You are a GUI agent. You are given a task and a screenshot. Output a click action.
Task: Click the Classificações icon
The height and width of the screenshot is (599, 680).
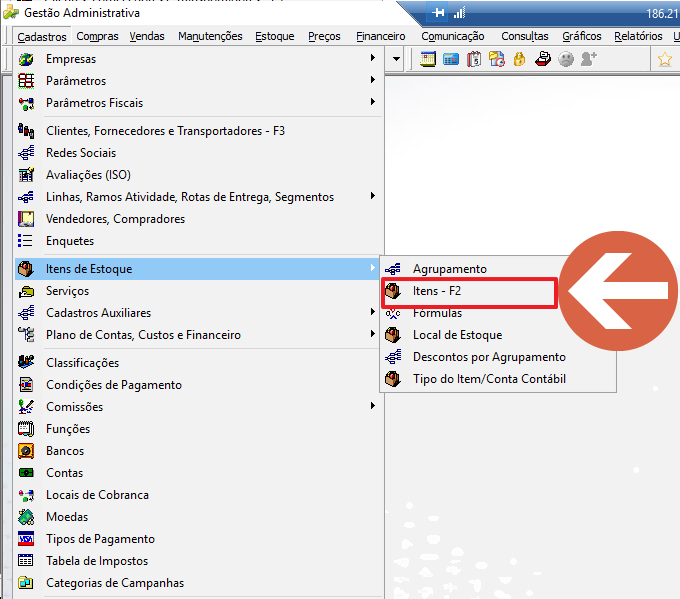pos(26,363)
